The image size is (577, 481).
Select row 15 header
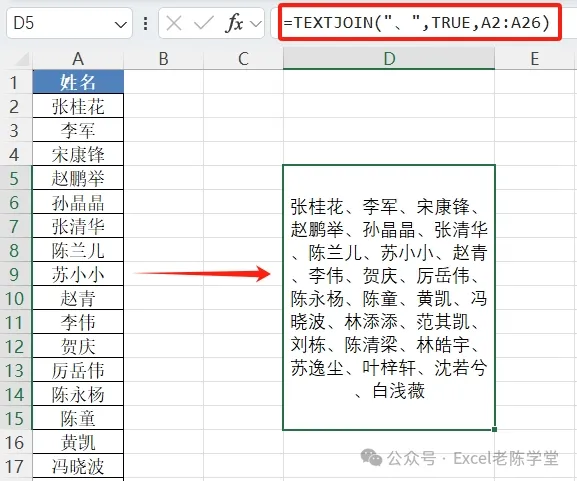pos(16,418)
